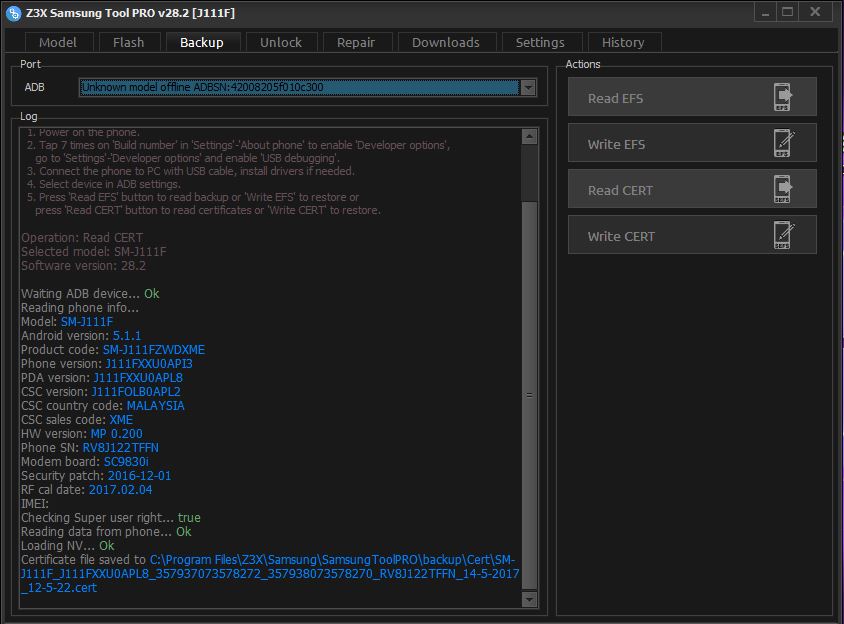Screen dimensions: 844x624
Task: Click the log vertical scrollbar thumb
Action: click(530, 395)
